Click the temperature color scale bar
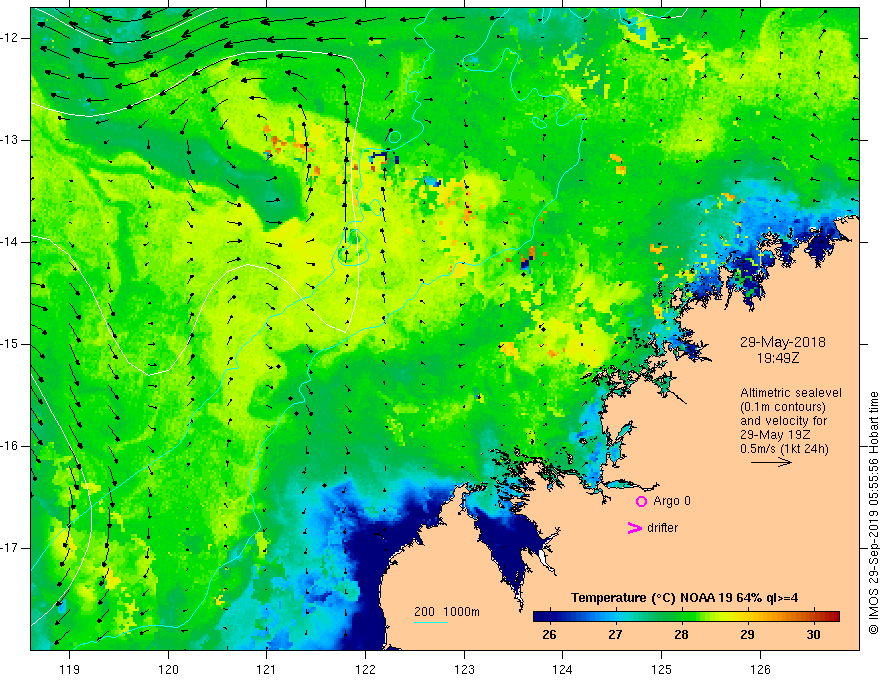Viewport: 880px width, 680px height. pyautogui.click(x=686, y=616)
